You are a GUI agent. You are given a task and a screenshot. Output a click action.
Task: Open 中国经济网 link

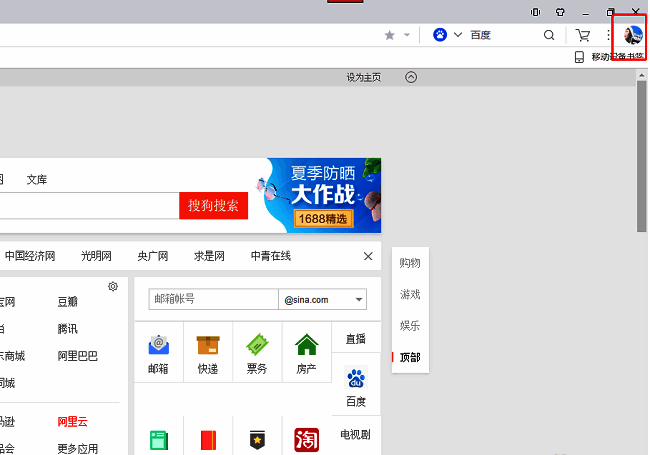30,256
